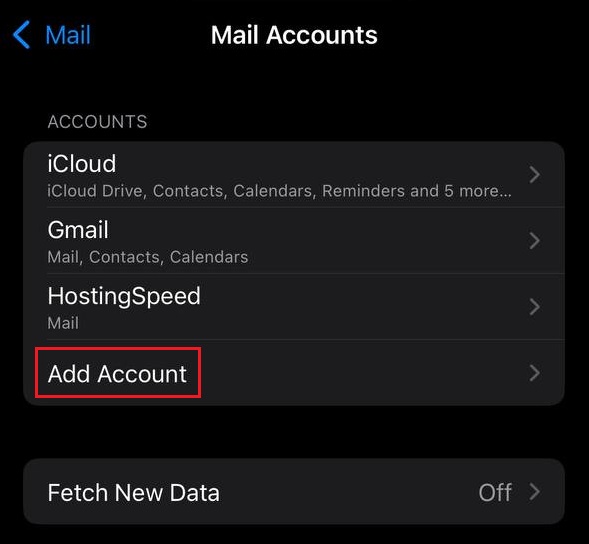
Task: Tap the HostingSpeed row chevron
Action: pos(535,307)
